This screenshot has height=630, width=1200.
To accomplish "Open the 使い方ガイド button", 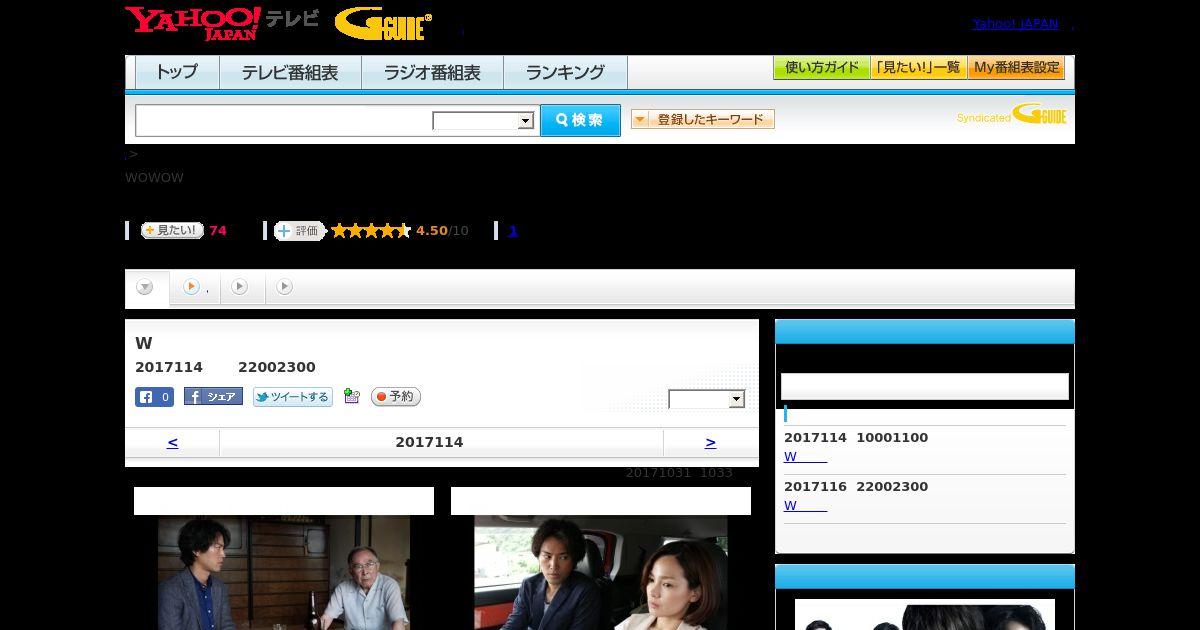I will (822, 67).
